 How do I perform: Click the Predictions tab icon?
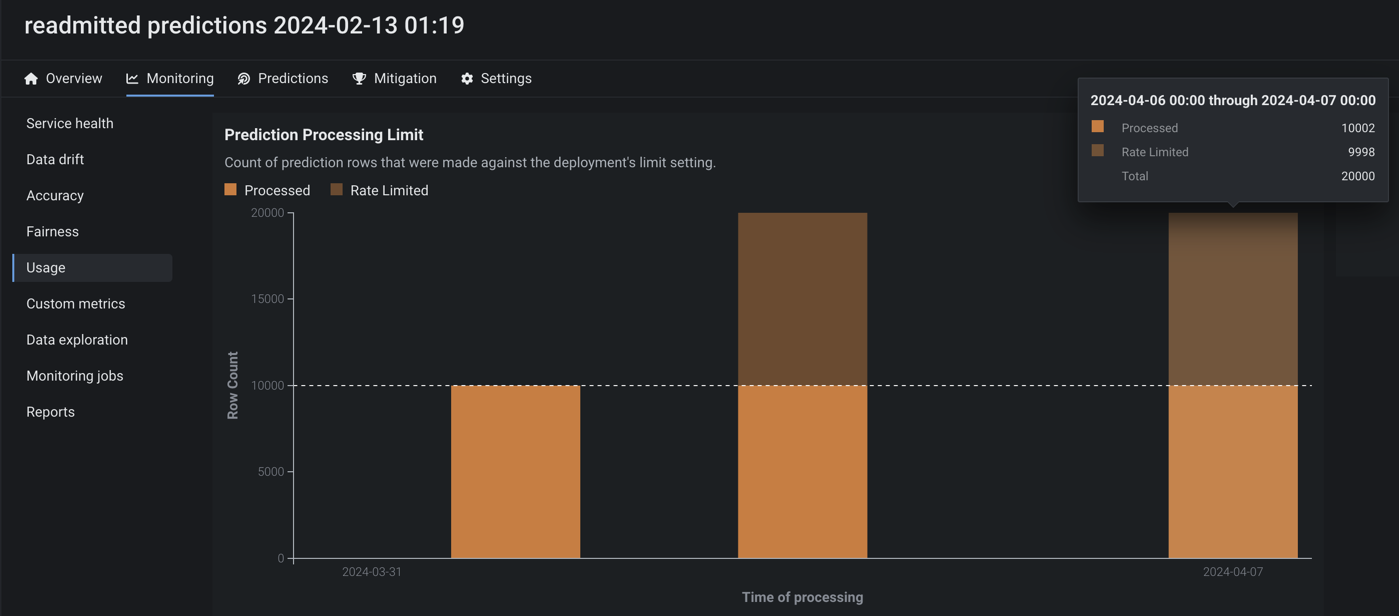coord(244,79)
